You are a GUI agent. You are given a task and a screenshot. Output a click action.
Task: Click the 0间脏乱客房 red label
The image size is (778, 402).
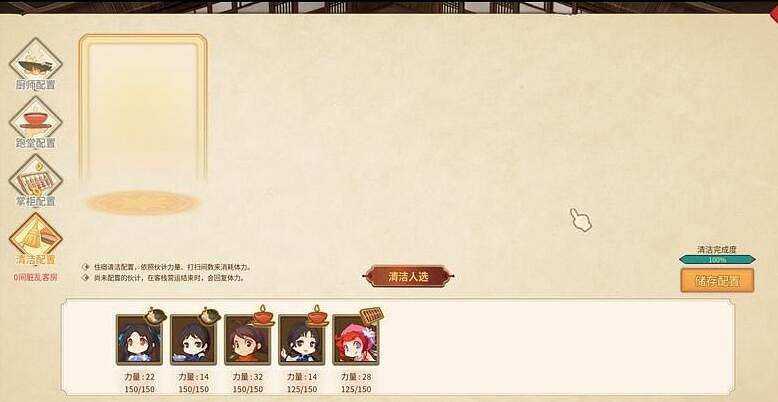coord(36,277)
